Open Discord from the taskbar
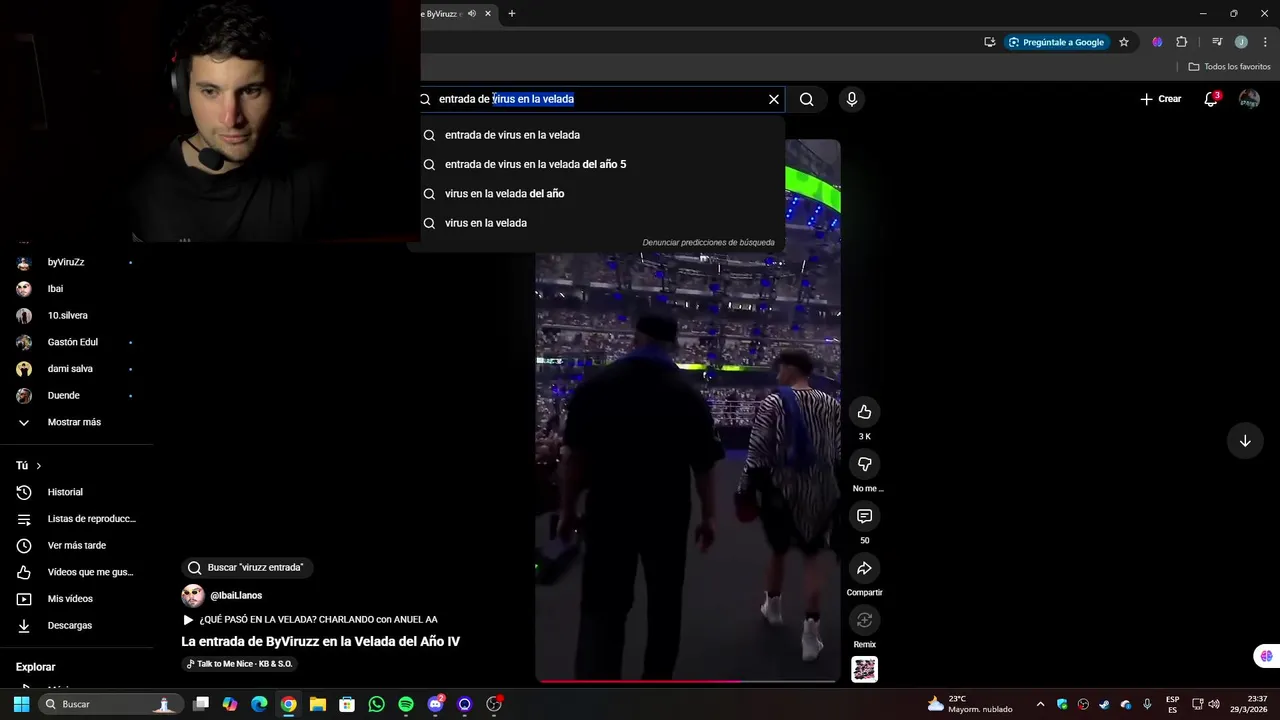This screenshot has width=1280, height=720. click(x=435, y=704)
